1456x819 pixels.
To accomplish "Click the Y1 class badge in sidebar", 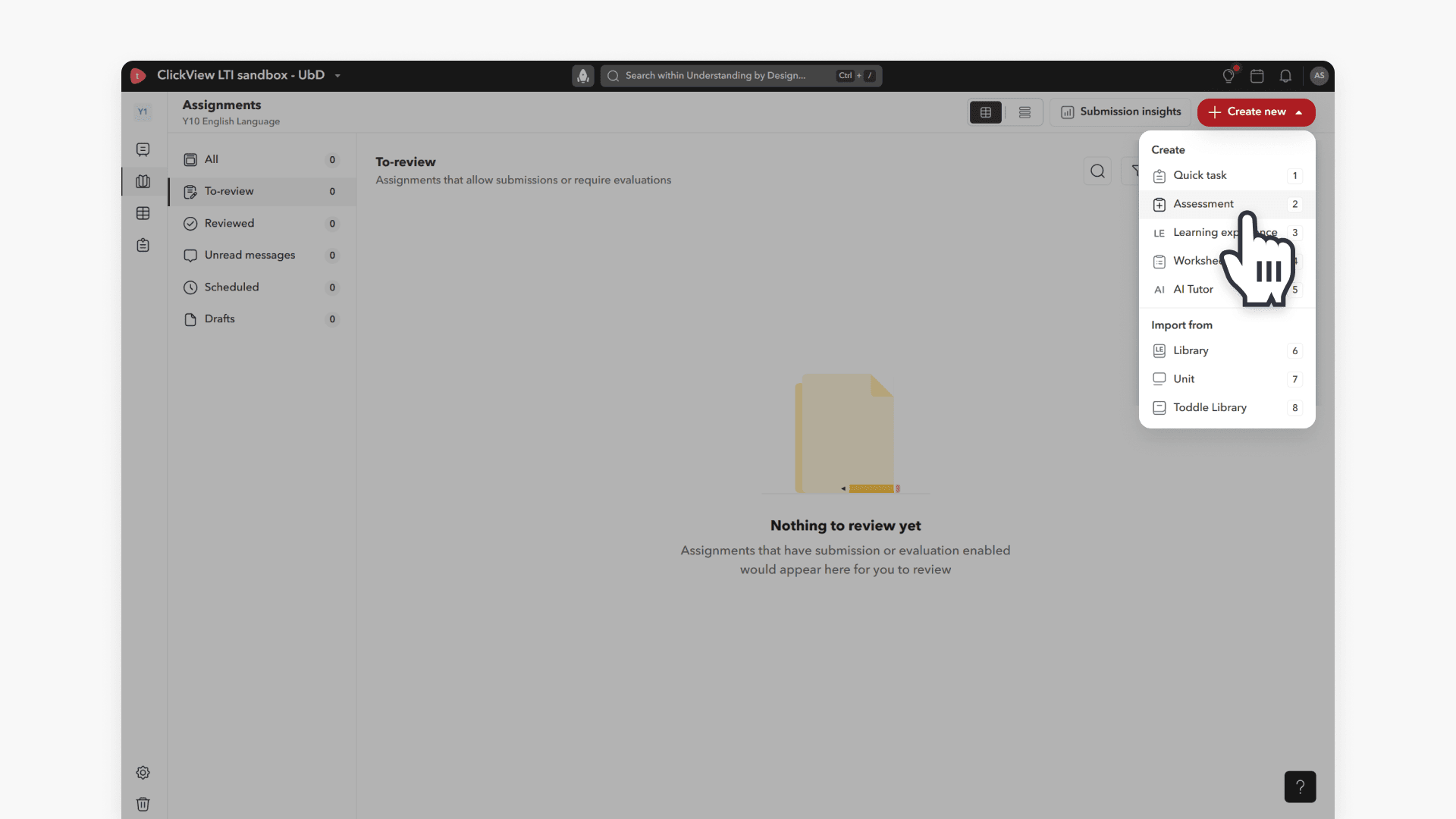I will pyautogui.click(x=143, y=112).
